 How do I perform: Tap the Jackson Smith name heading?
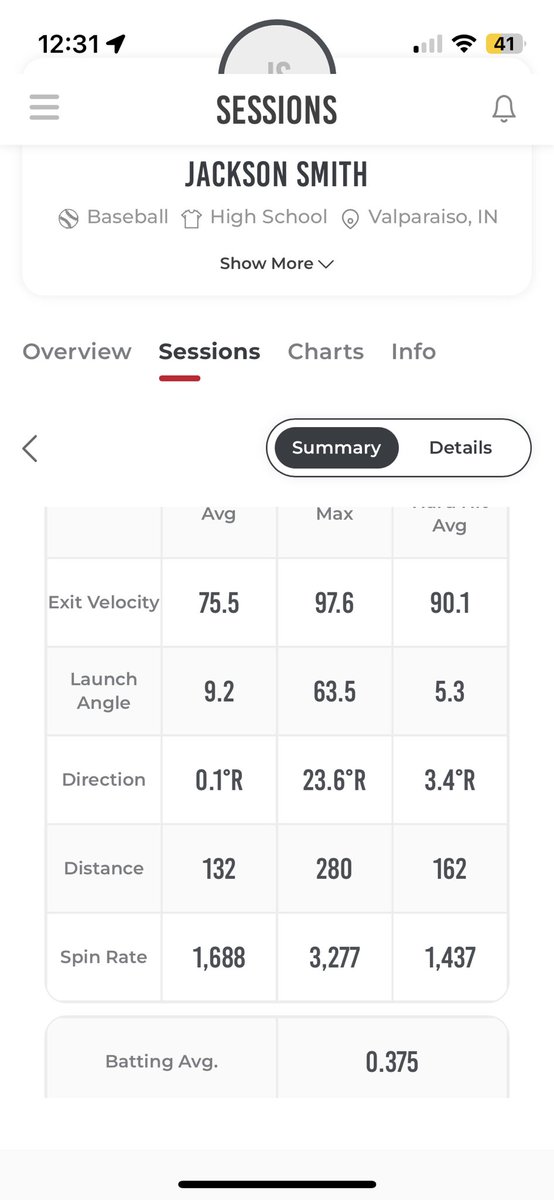coord(277,175)
